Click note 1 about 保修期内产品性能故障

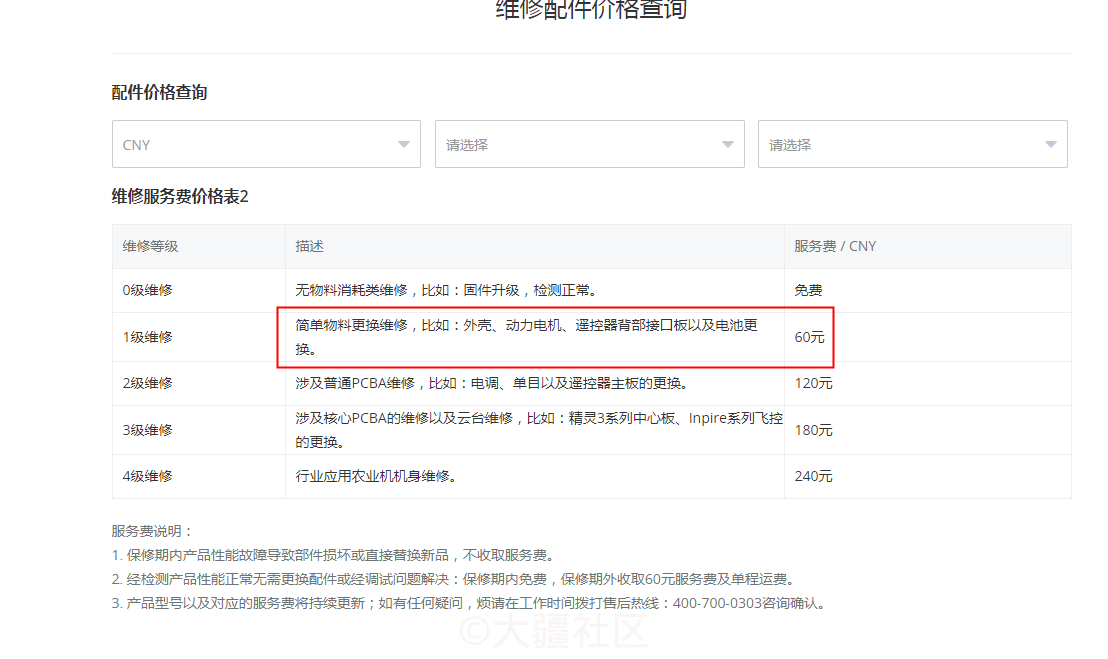336,555
